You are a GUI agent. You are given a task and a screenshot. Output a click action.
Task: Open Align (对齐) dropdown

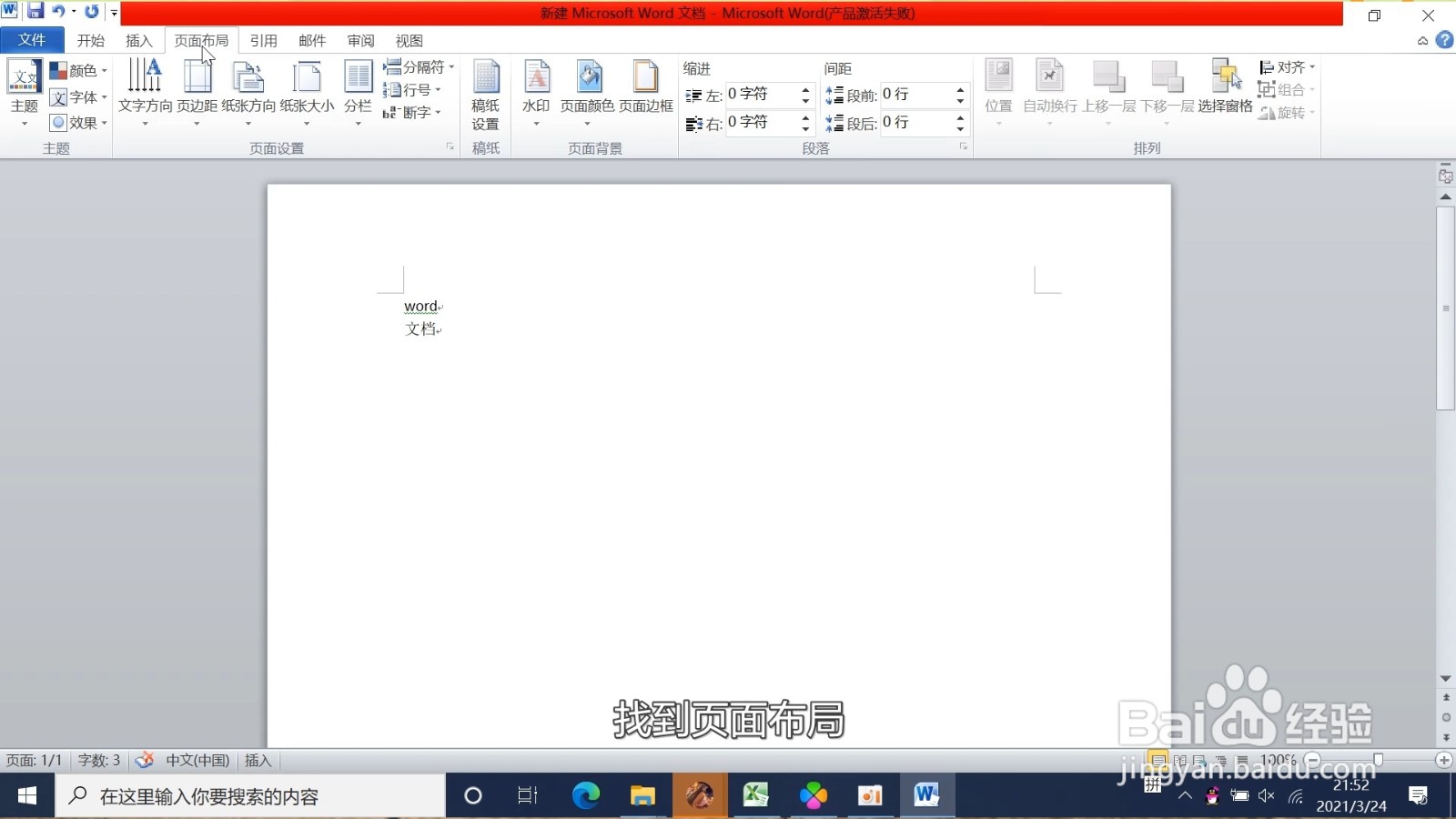pyautogui.click(x=1287, y=67)
